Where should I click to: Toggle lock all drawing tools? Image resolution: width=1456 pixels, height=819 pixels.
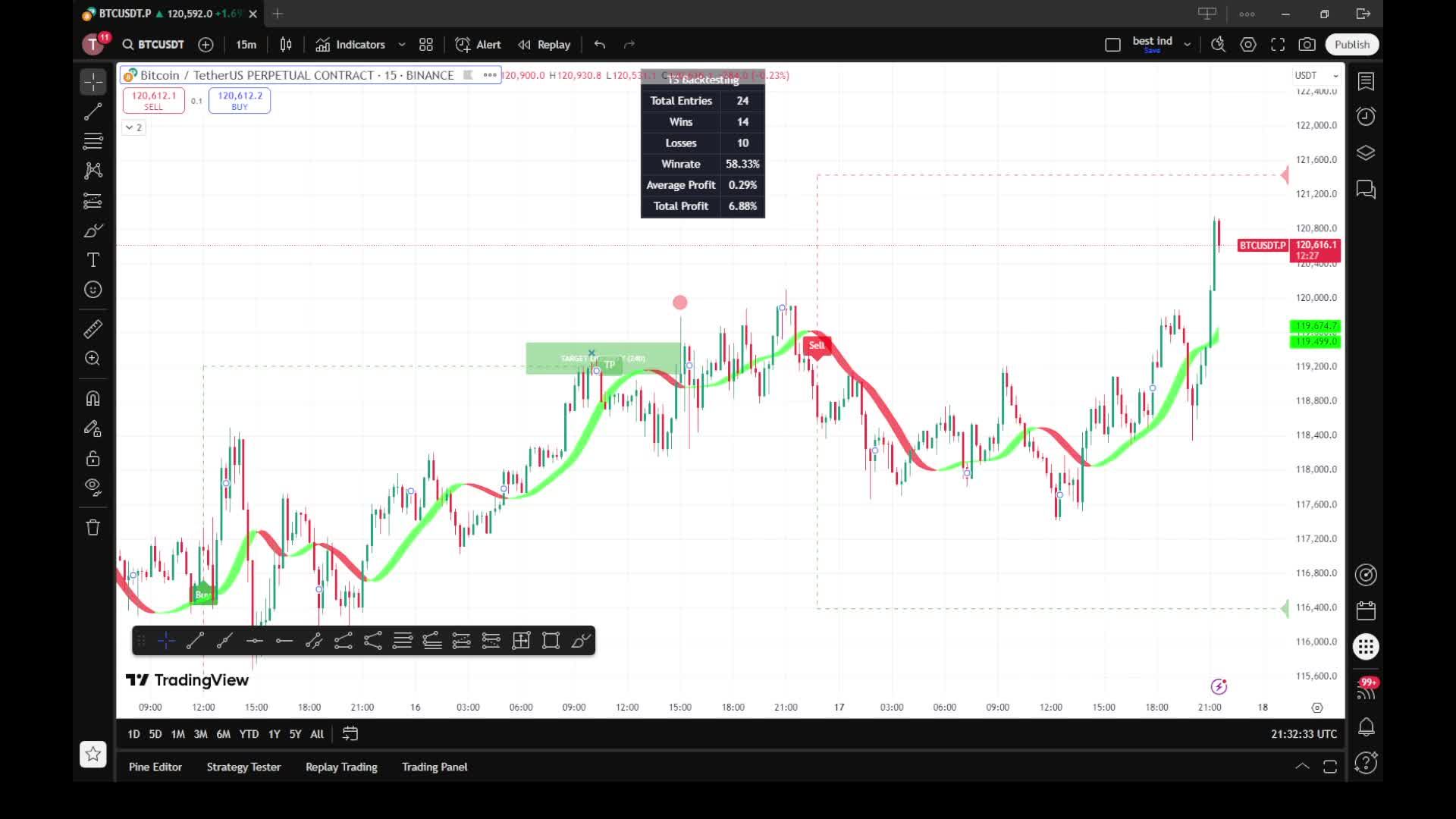tap(93, 458)
